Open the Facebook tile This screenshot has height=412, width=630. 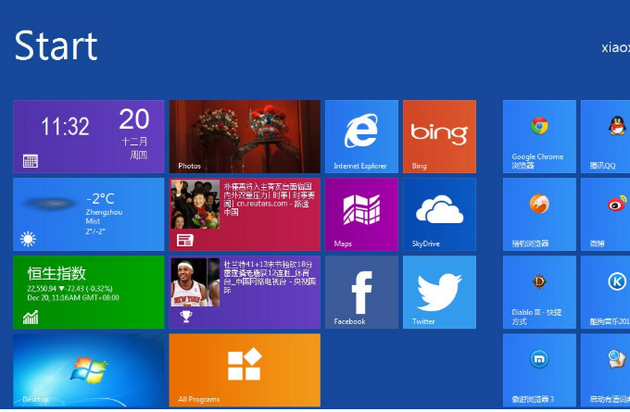coord(360,292)
